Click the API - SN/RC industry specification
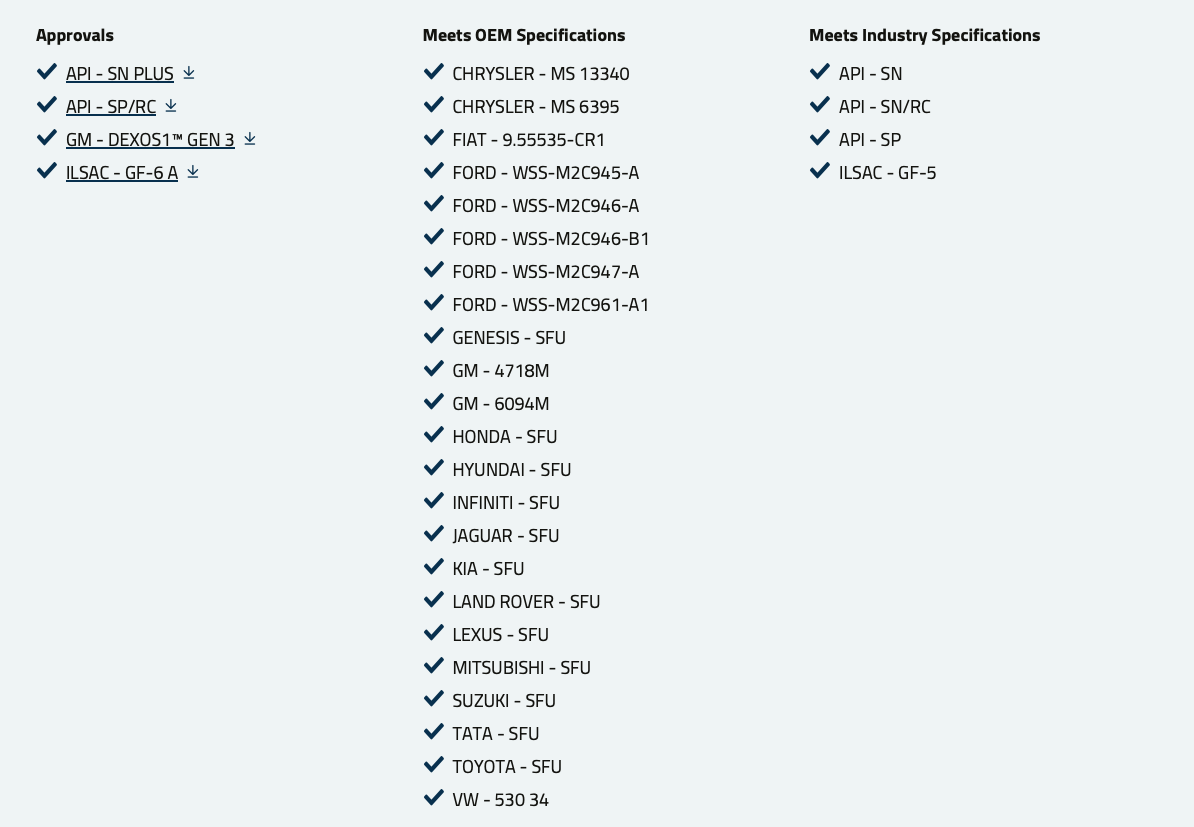The height and width of the screenshot is (827, 1194). 885,107
